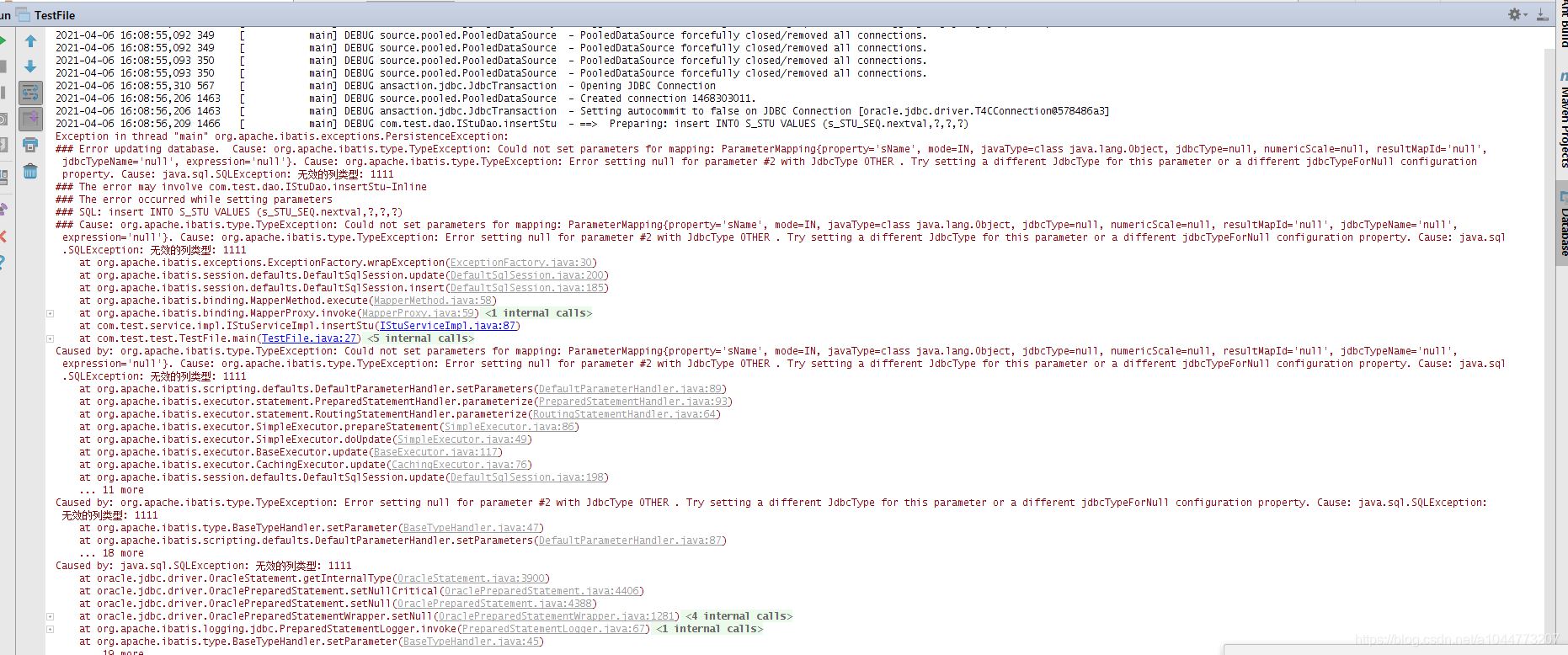
Task: Open help with the question mark icon
Action: pyautogui.click(x=3, y=263)
